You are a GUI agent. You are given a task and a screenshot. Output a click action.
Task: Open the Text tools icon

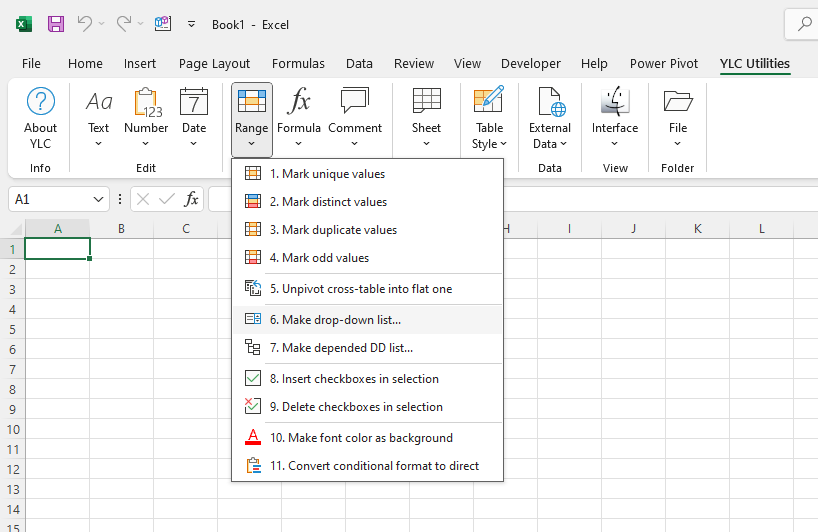(x=98, y=102)
